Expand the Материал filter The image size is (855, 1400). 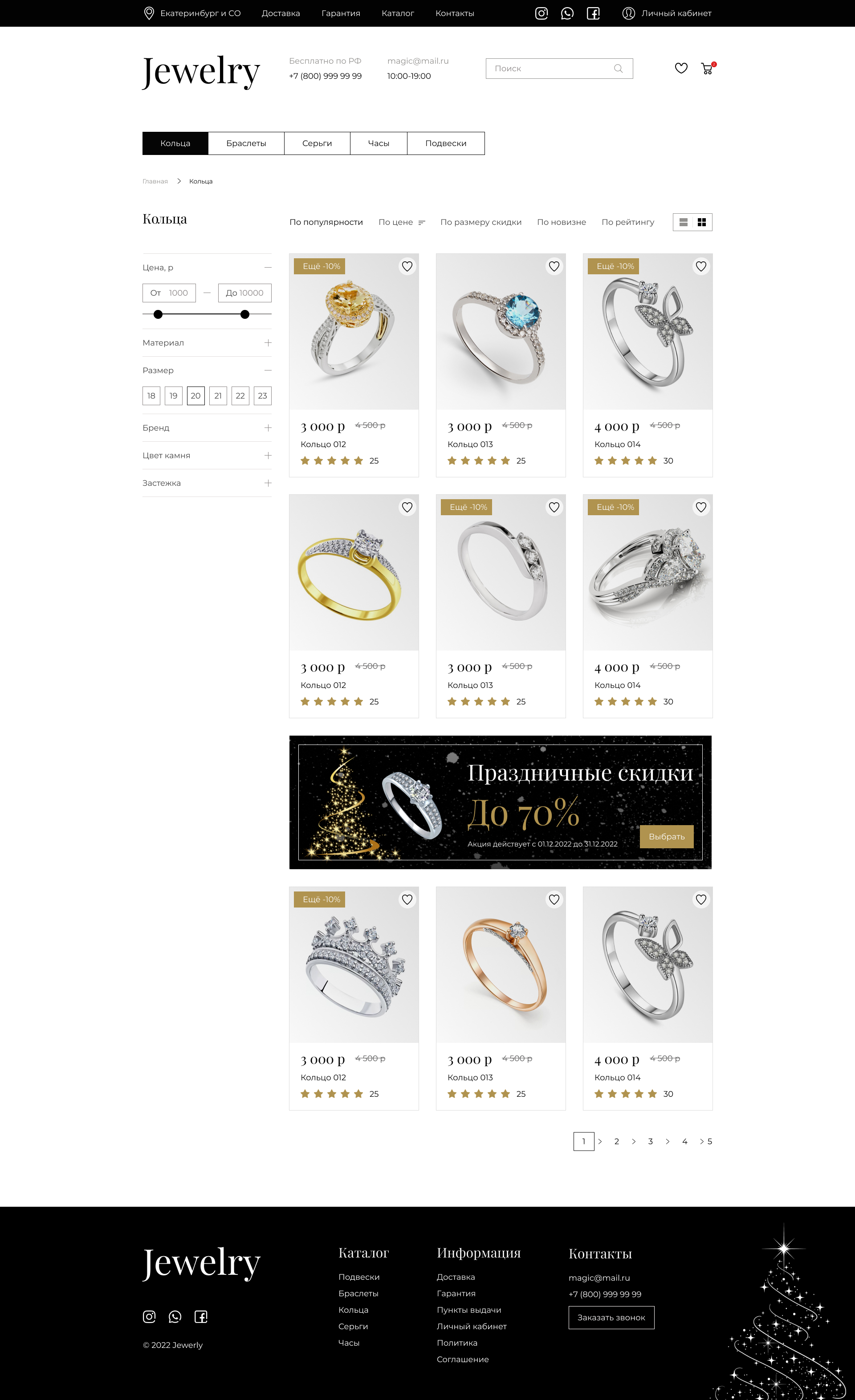(x=268, y=342)
